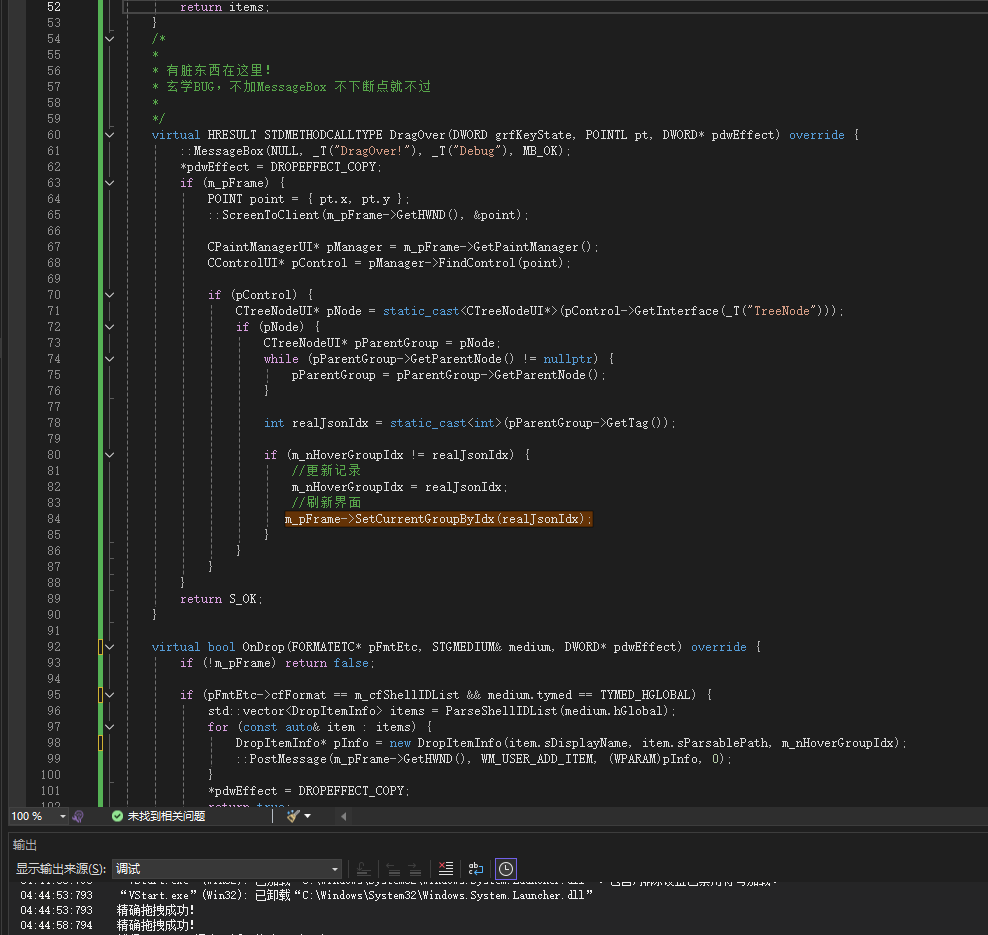
Task: Go to previous message in Output panel
Action: tap(393, 869)
